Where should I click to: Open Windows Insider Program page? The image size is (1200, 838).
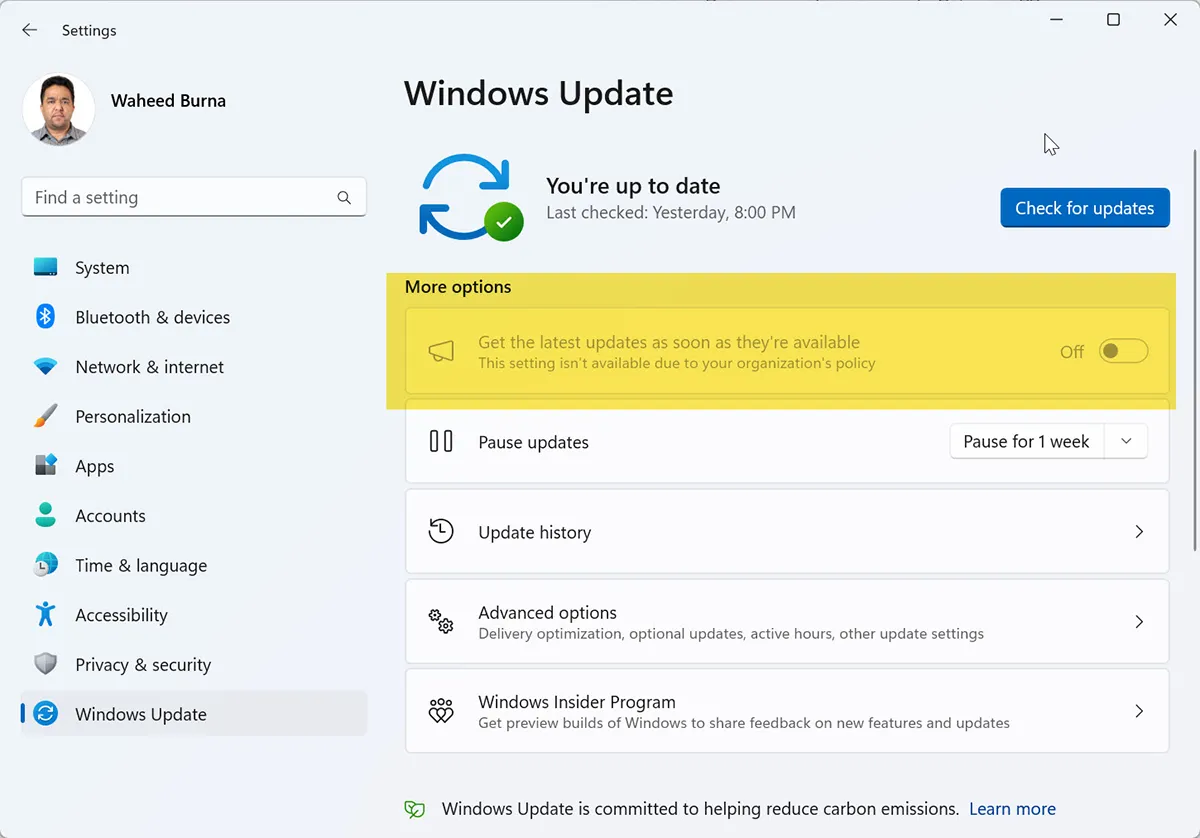click(787, 711)
